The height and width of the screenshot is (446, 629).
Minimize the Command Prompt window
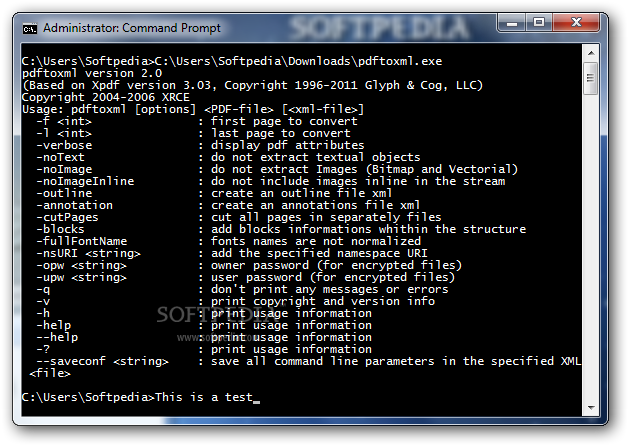(x=512, y=22)
